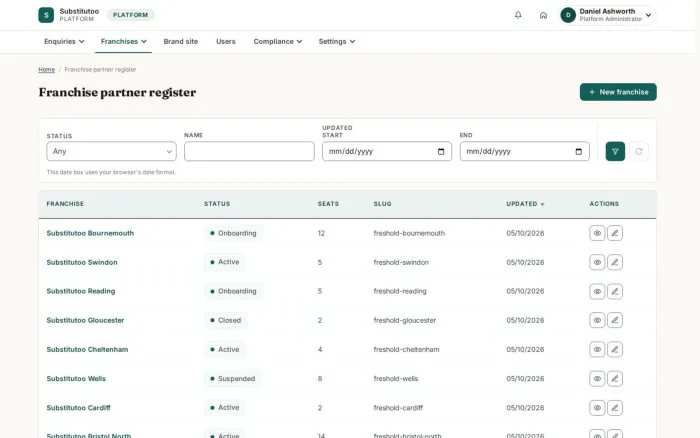The width and height of the screenshot is (700, 438).
Task: View Substitutoo Reading with eye icon
Action: point(597,292)
